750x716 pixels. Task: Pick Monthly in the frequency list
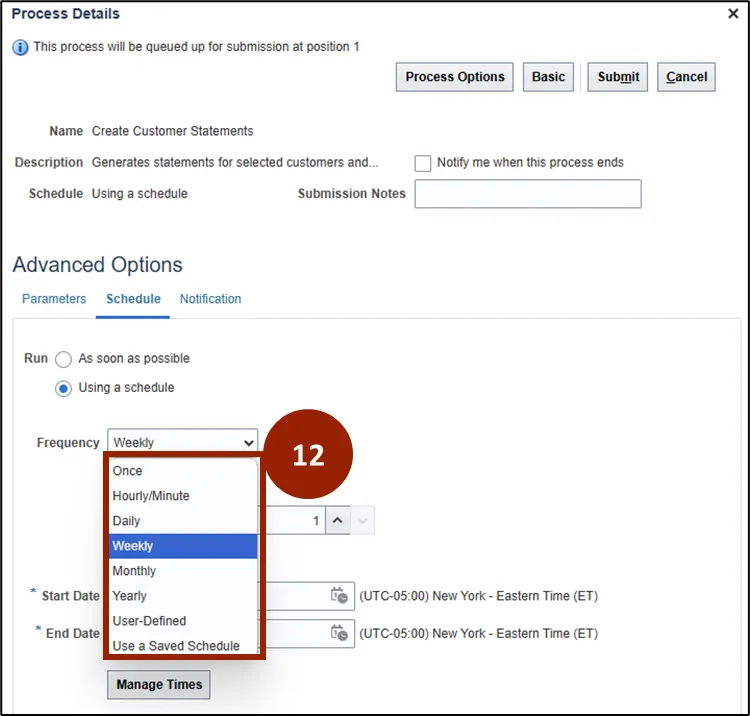(x=135, y=571)
